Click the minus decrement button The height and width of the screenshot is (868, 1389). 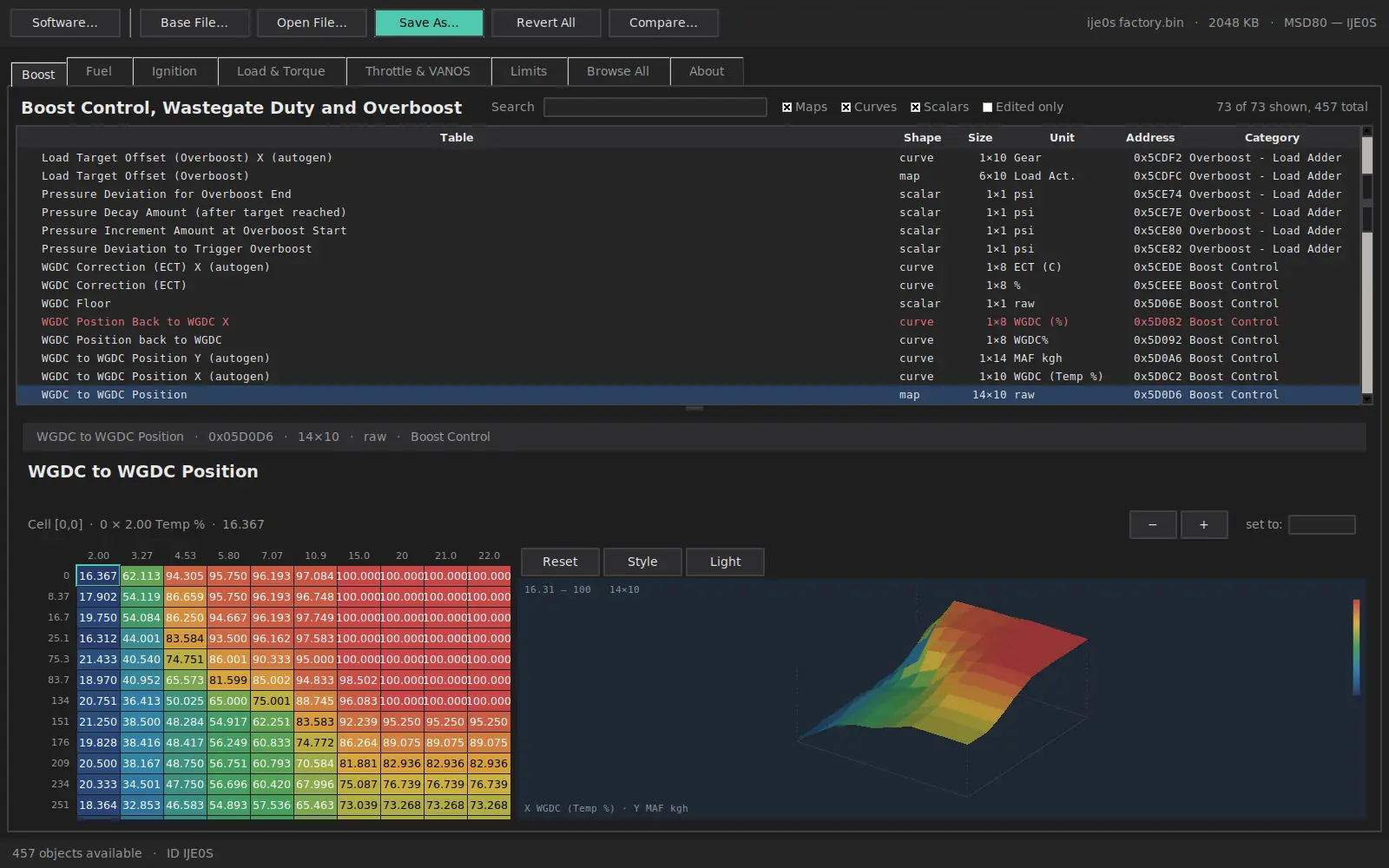1153,524
